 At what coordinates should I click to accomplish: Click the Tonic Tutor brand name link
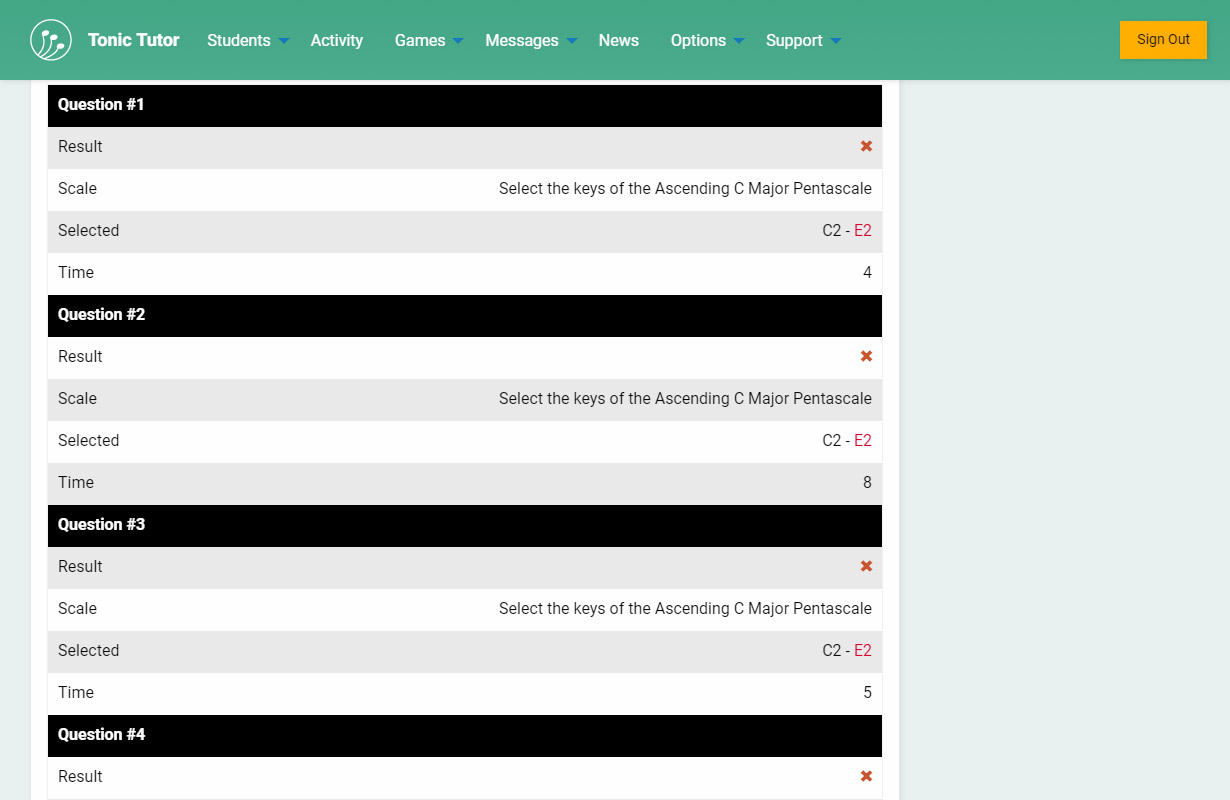click(133, 40)
